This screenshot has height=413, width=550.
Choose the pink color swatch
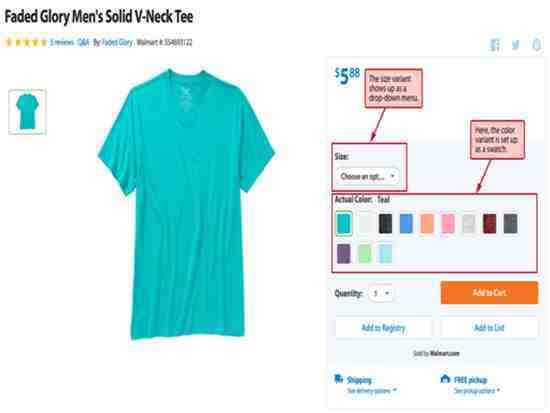[x=448, y=224]
